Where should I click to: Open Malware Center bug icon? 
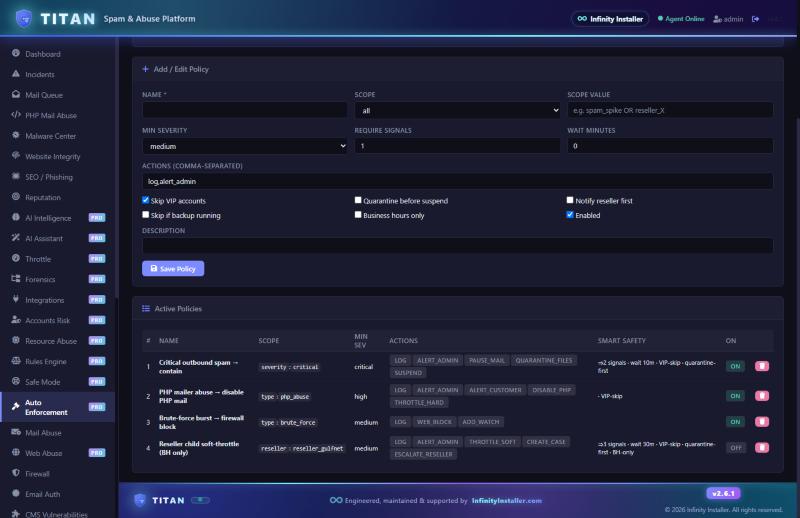coord(16,135)
